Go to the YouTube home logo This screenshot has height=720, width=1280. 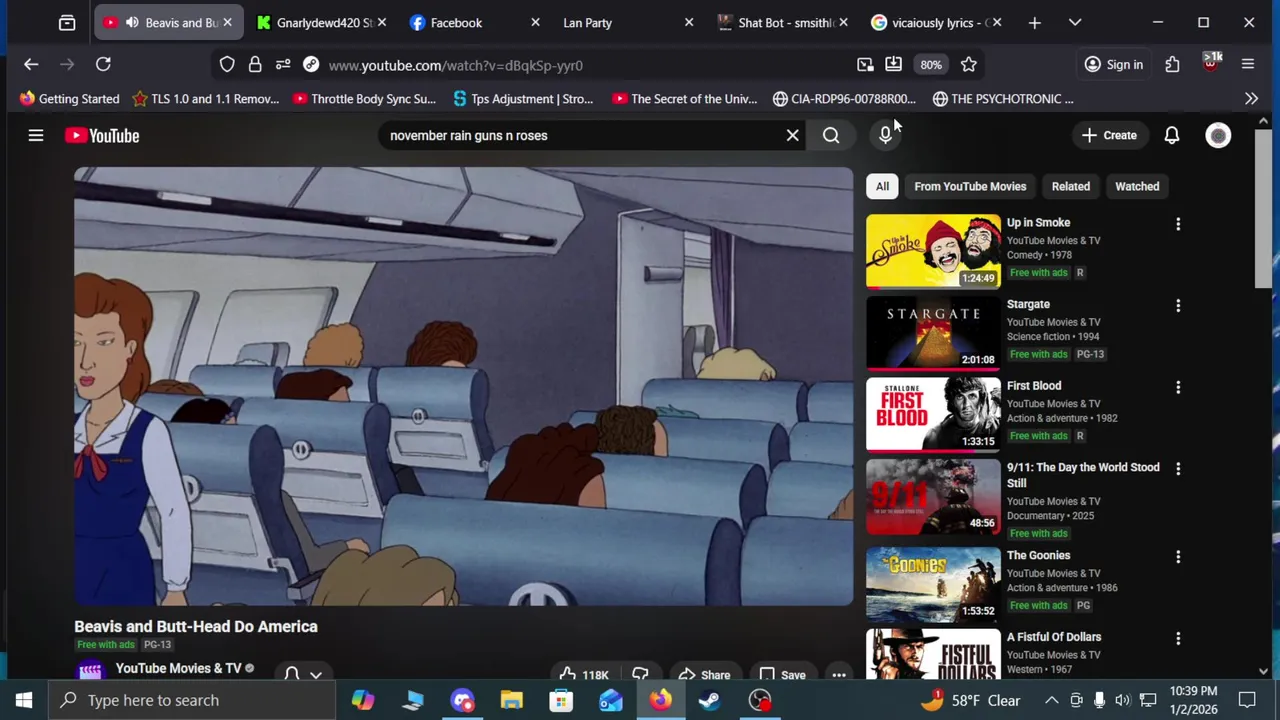point(102,135)
